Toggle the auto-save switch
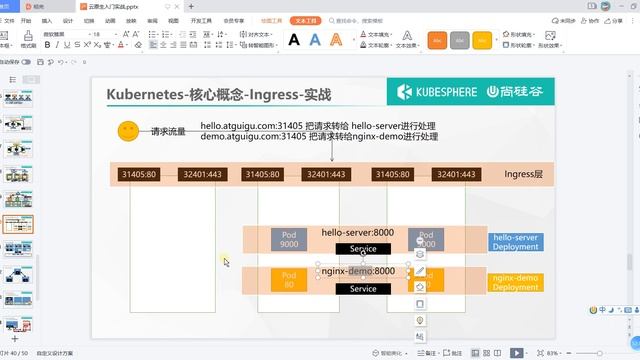Image resolution: width=640 pixels, height=360 pixels. pyautogui.click(x=26, y=62)
